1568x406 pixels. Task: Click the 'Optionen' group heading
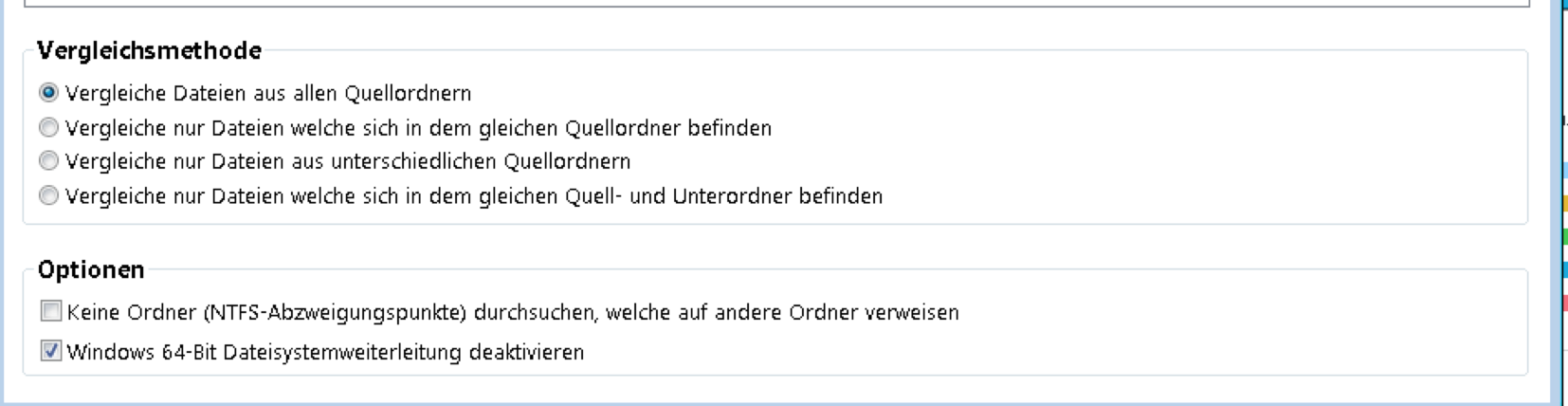[x=91, y=270]
